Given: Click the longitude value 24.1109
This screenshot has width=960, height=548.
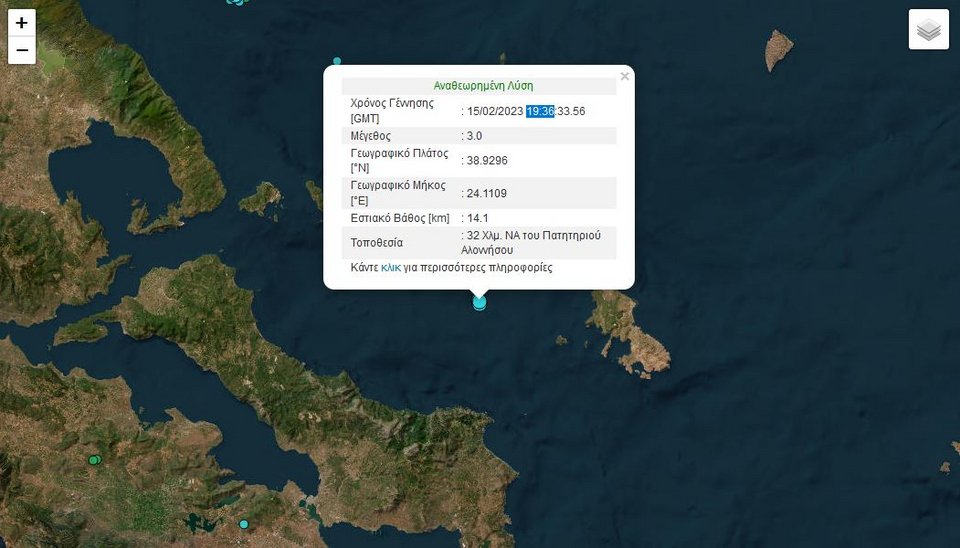Looking at the screenshot, I should [486, 193].
